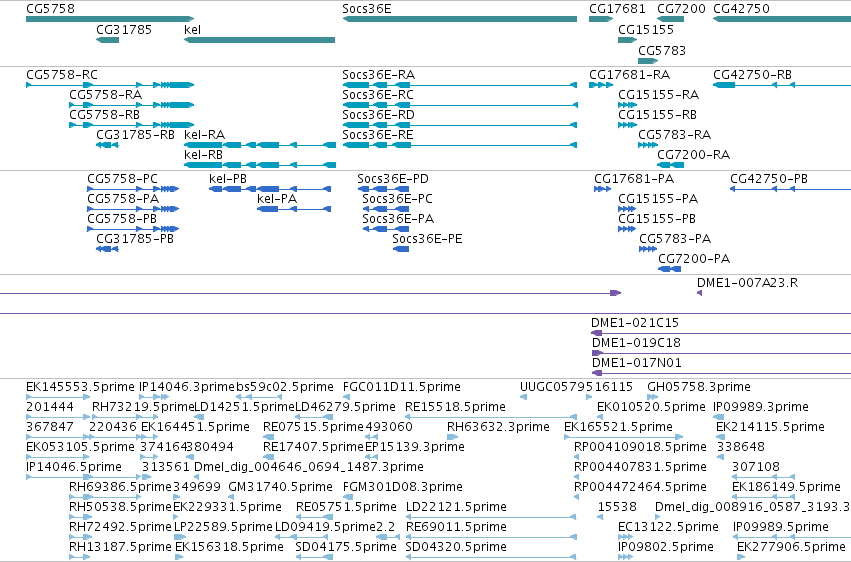
Task: Select the CG5758 gene bar
Action: pyautogui.click(x=110, y=19)
